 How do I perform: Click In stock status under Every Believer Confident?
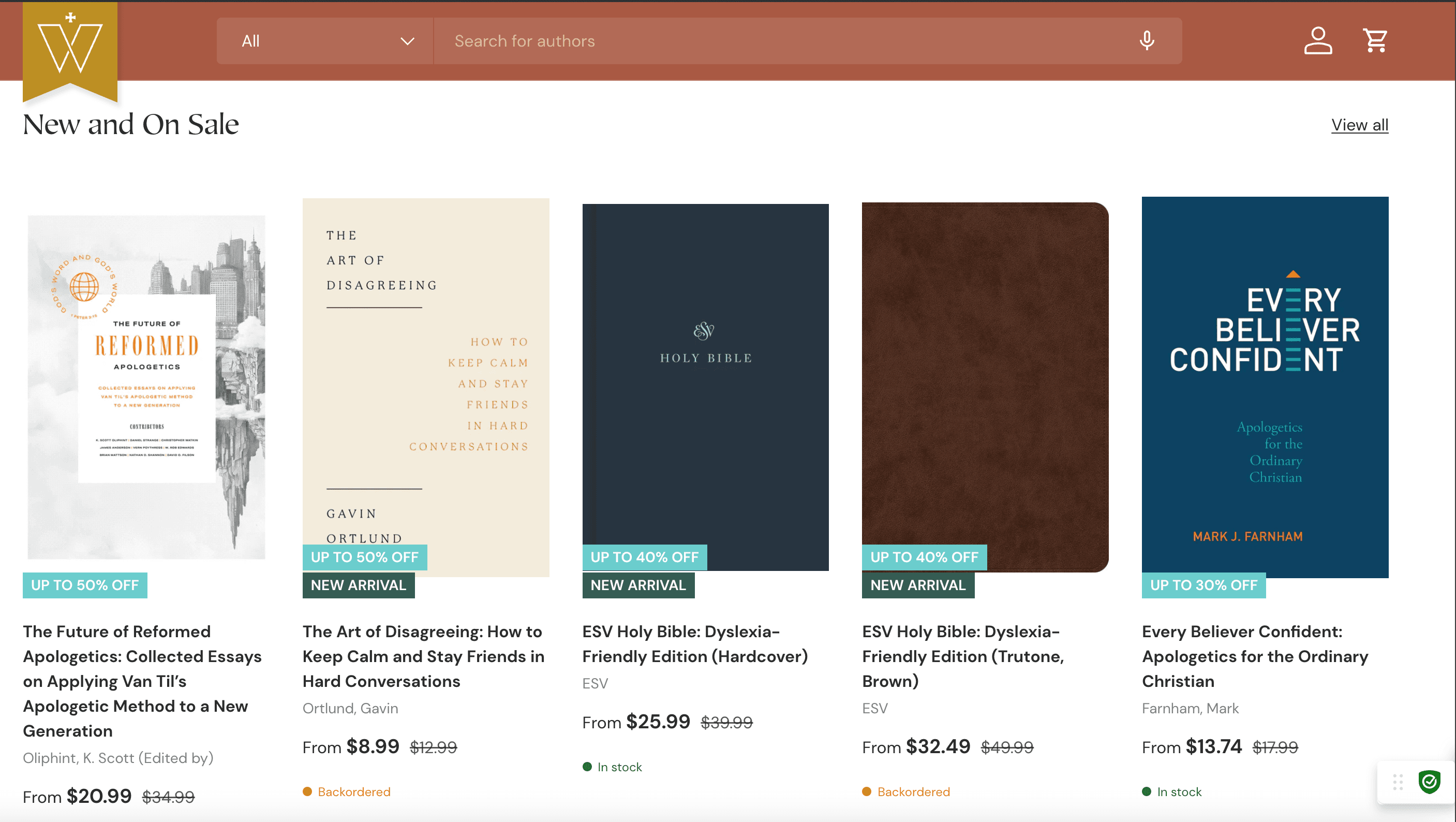coord(1172,792)
